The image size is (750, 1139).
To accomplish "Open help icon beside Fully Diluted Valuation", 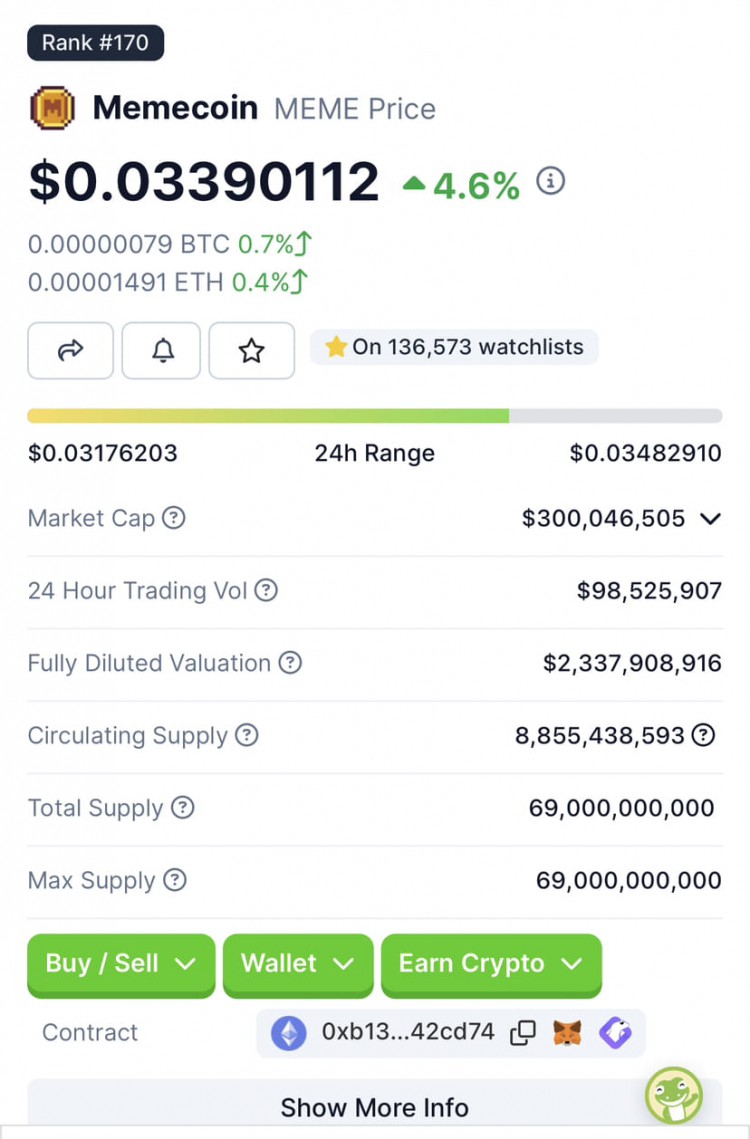I will pos(290,662).
